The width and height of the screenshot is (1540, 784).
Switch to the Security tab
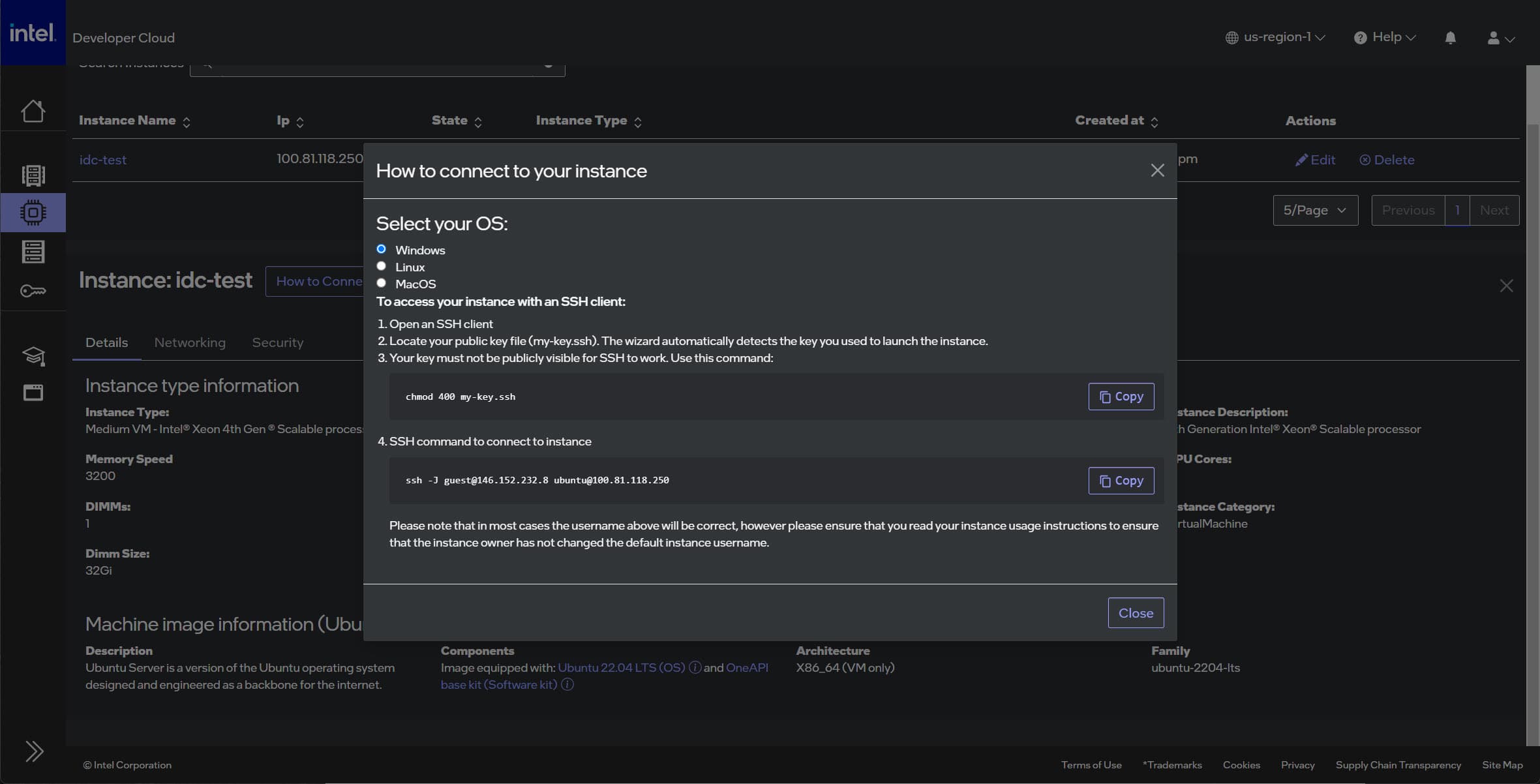point(278,342)
